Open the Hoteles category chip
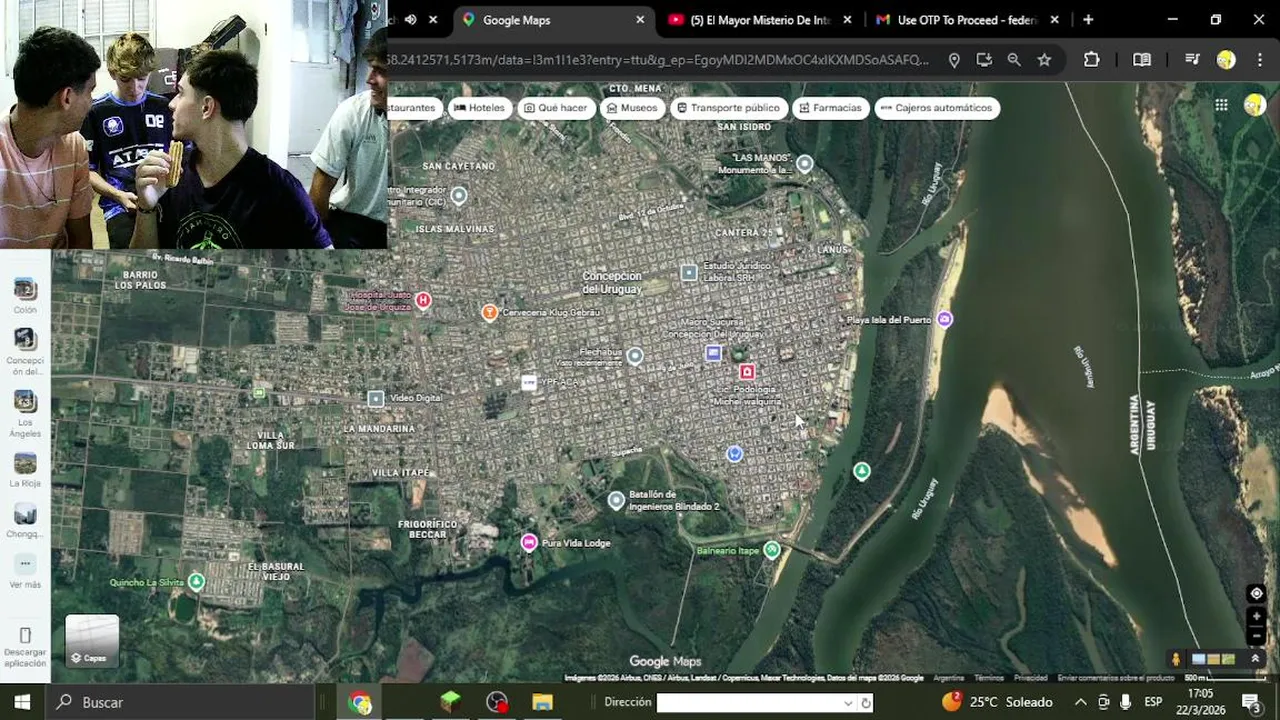This screenshot has width=1280, height=720. 479,108
